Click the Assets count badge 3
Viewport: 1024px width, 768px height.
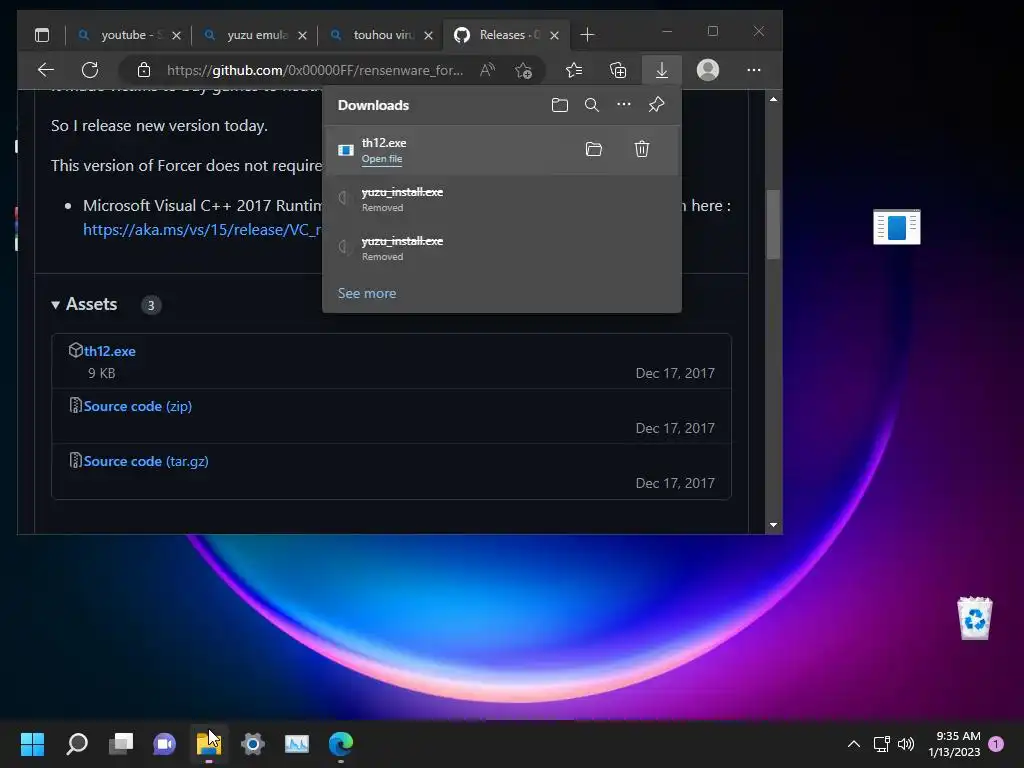[151, 305]
